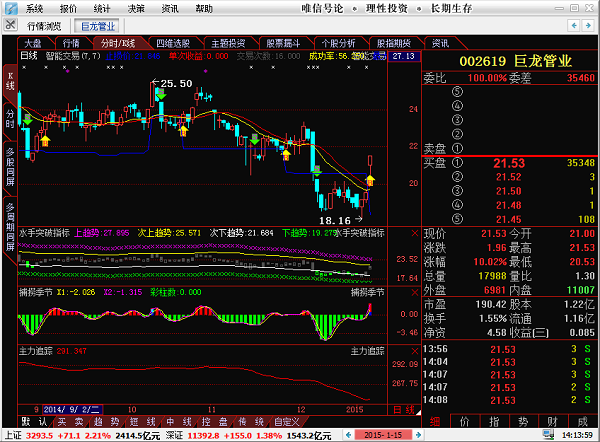Click the 行情浏览 toolbar button
This screenshot has width=600, height=442.
(44, 26)
